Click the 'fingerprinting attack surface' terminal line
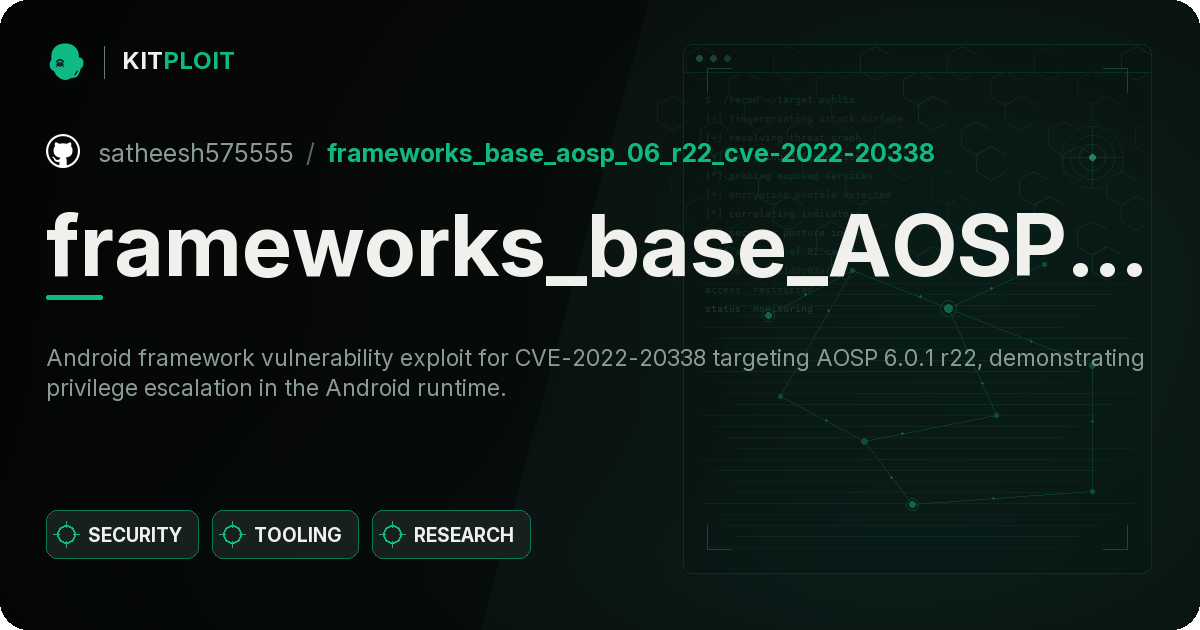 pyautogui.click(x=804, y=119)
